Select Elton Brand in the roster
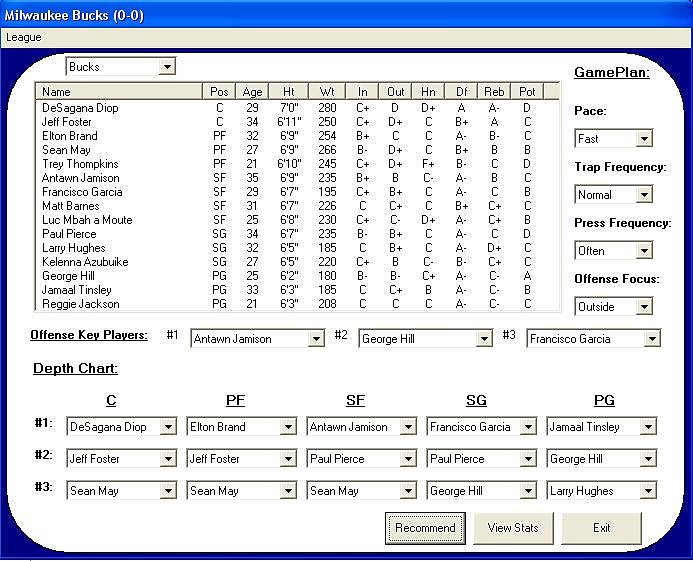This screenshot has width=693, height=561. coord(297,136)
